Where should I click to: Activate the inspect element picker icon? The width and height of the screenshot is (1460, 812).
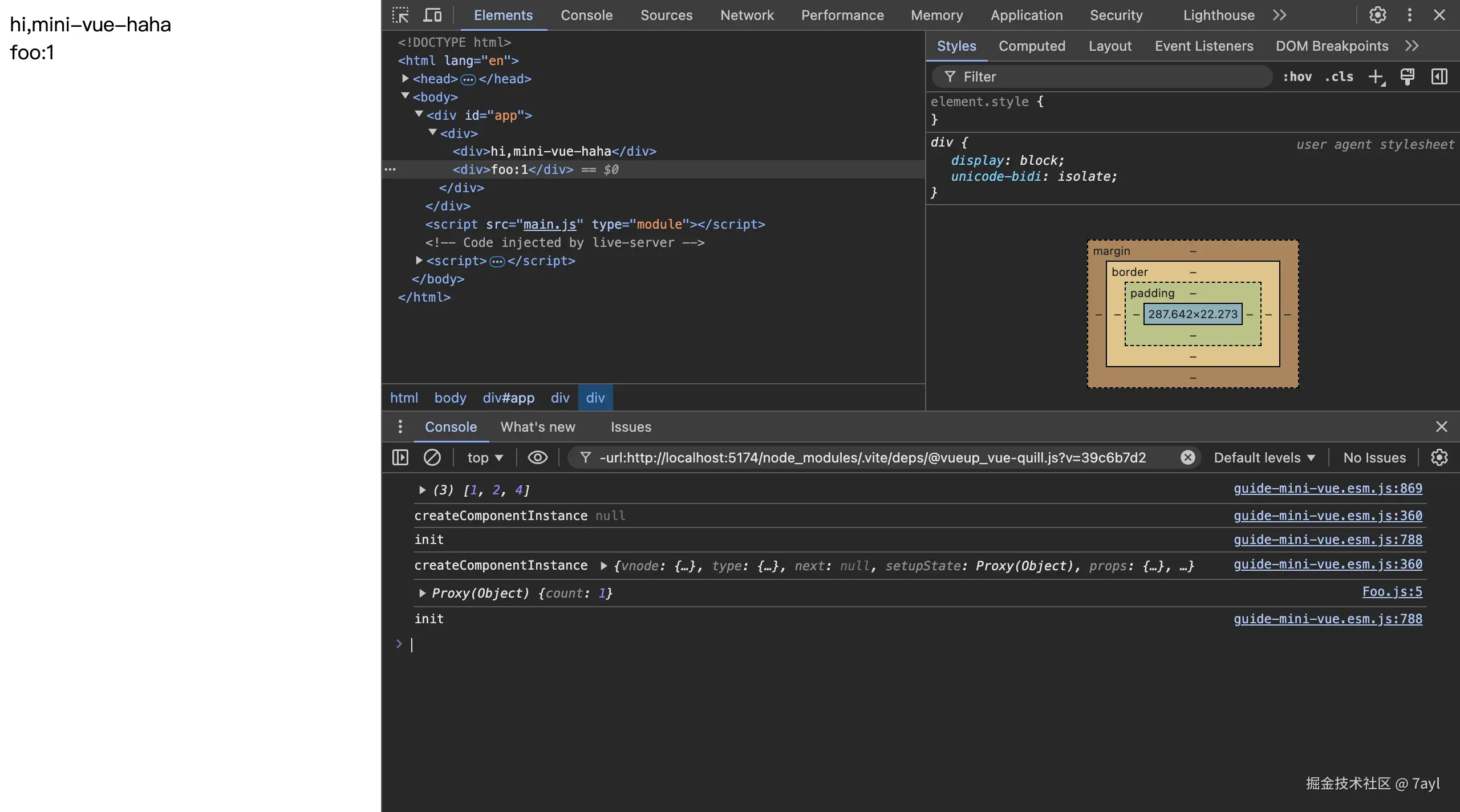[x=400, y=15]
